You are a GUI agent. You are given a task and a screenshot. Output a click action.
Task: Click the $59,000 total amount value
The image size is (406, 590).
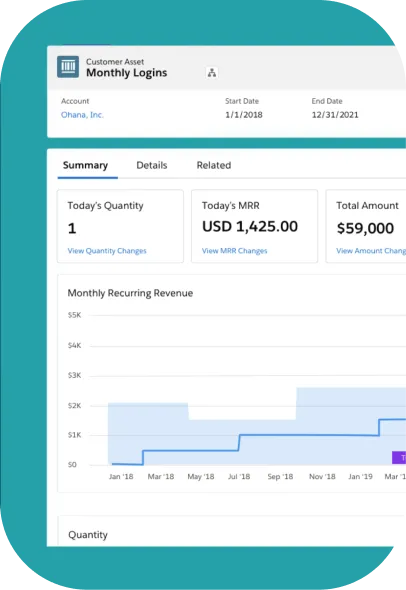(365, 228)
